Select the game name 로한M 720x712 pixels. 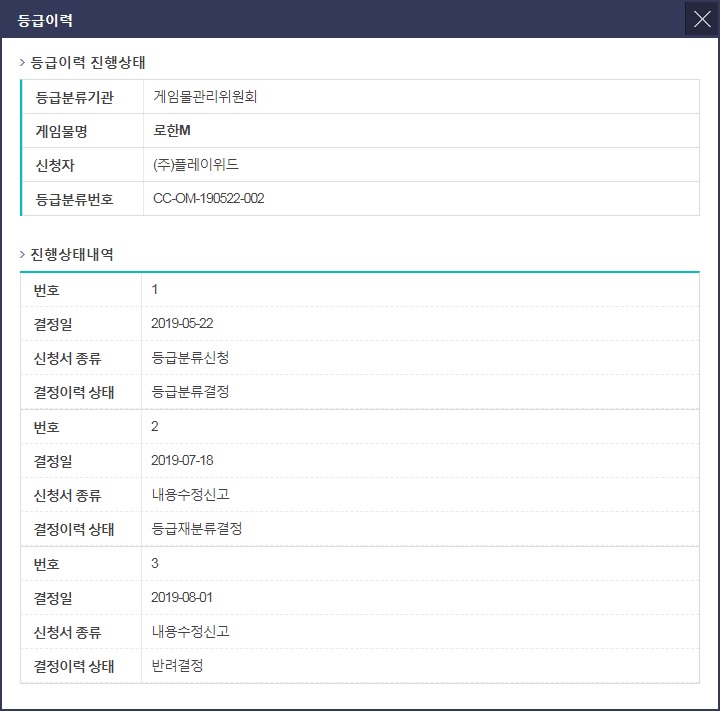171,131
